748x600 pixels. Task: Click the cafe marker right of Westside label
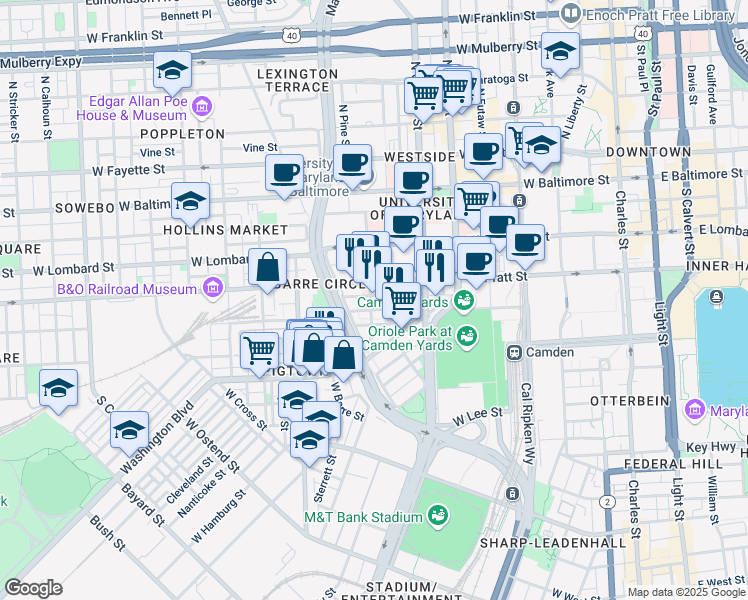coord(483,154)
